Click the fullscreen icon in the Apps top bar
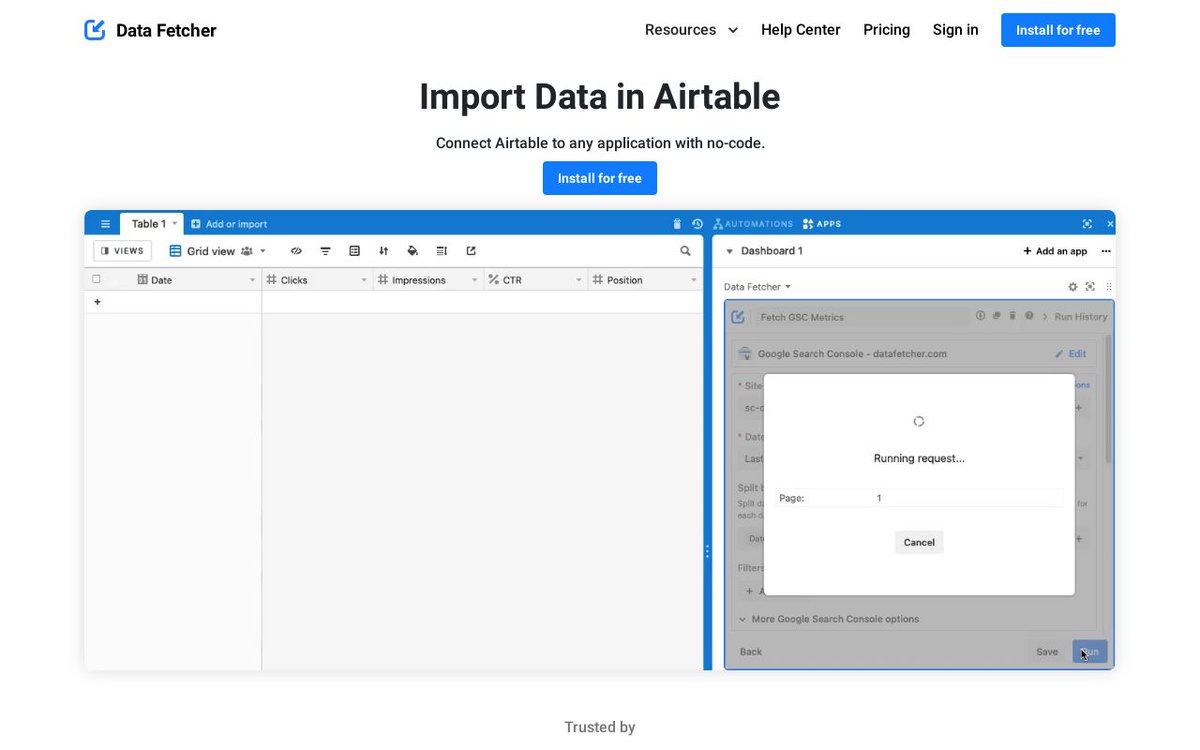This screenshot has width=1200, height=750. 1087,224
